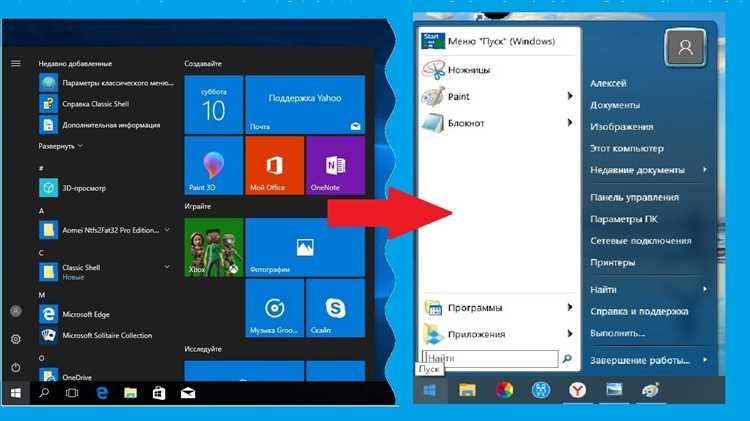Open the Почта Поддержка Yahoo tile
750x421 pixels.
click(305, 105)
